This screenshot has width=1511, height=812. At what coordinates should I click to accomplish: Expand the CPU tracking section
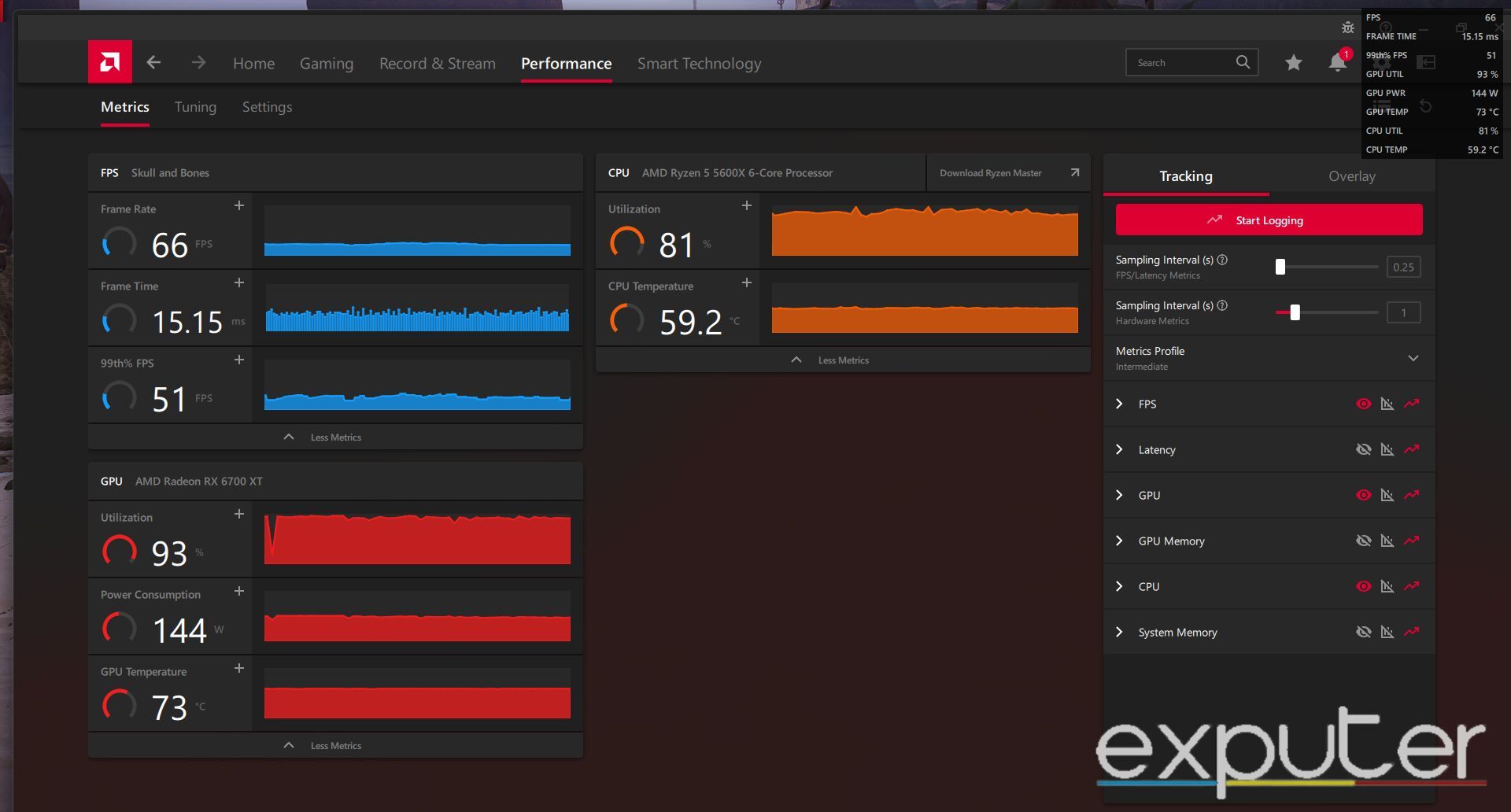point(1119,586)
